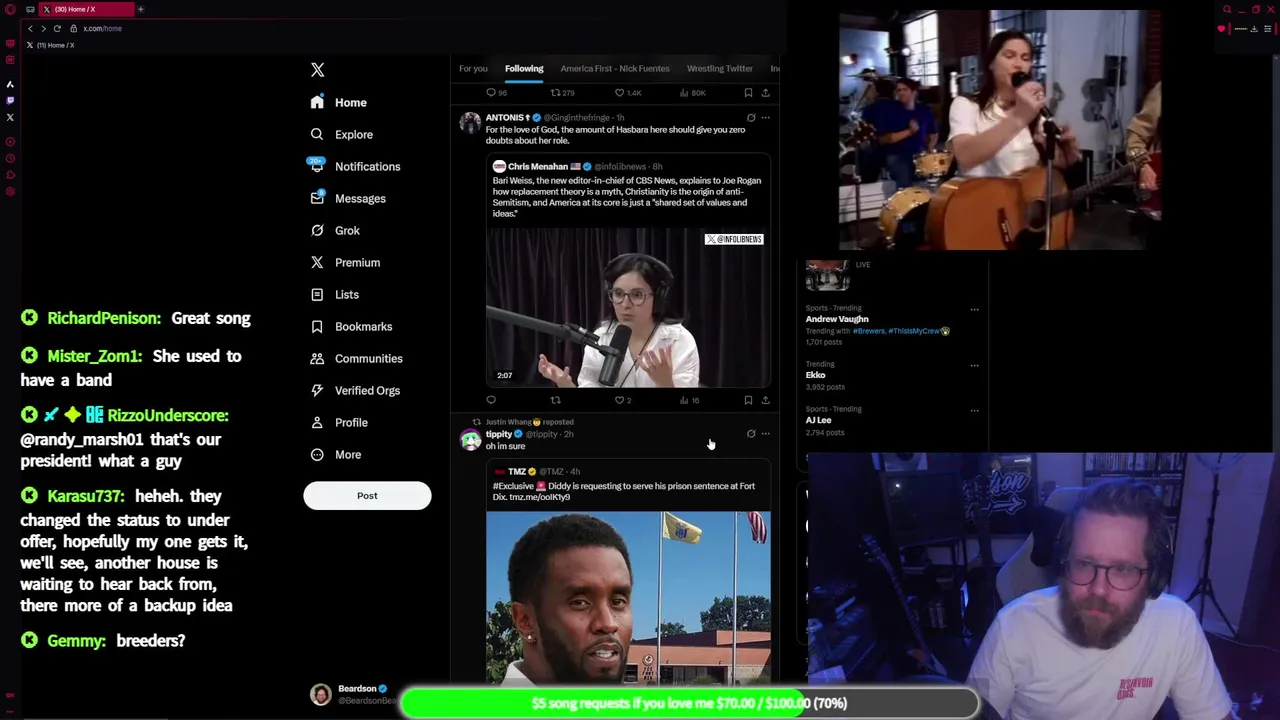Viewport: 1280px width, 720px height.
Task: Click the Profile person icon
Action: 317,422
